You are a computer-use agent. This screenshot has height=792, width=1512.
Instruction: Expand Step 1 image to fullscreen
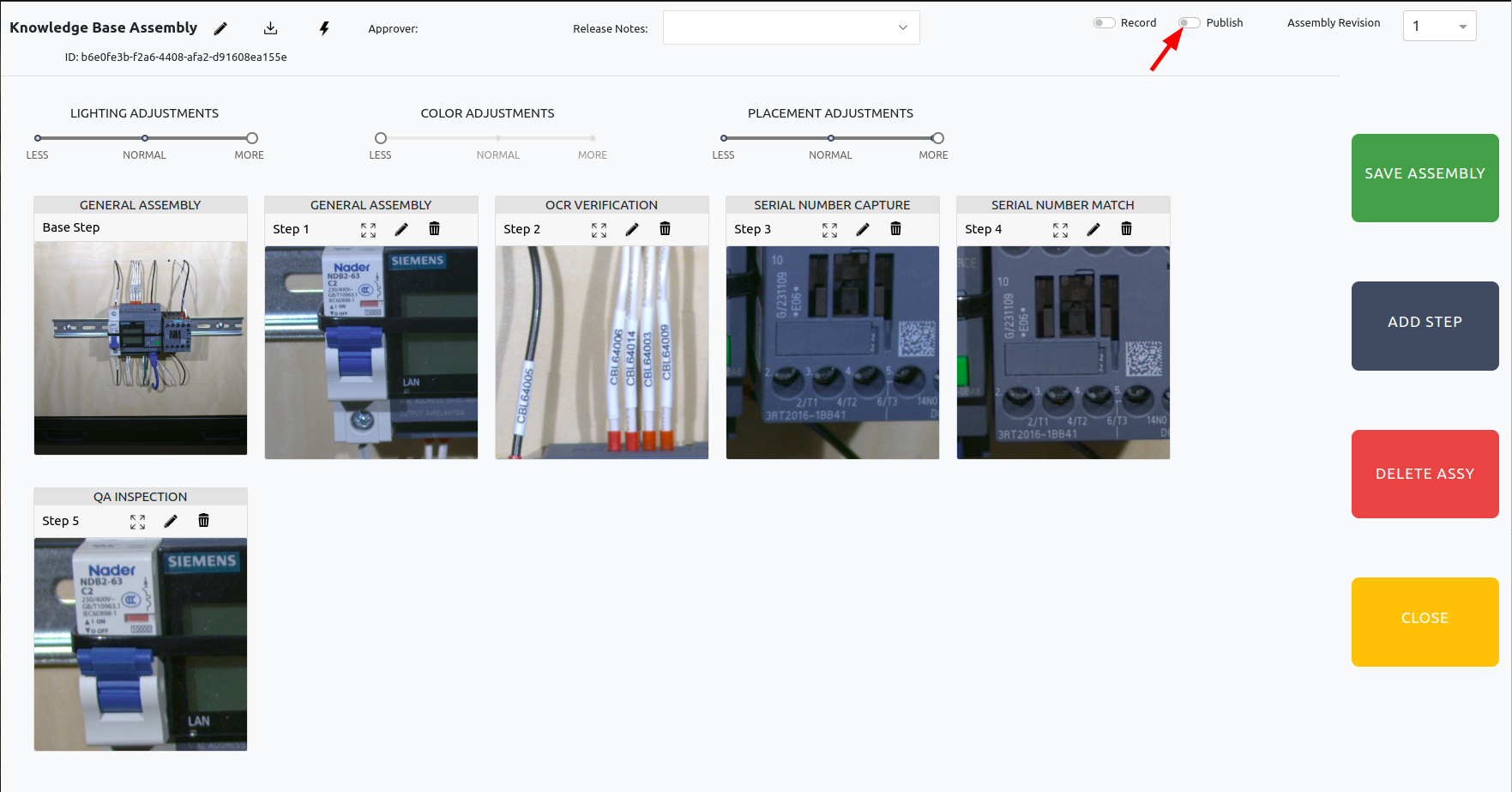(x=368, y=230)
